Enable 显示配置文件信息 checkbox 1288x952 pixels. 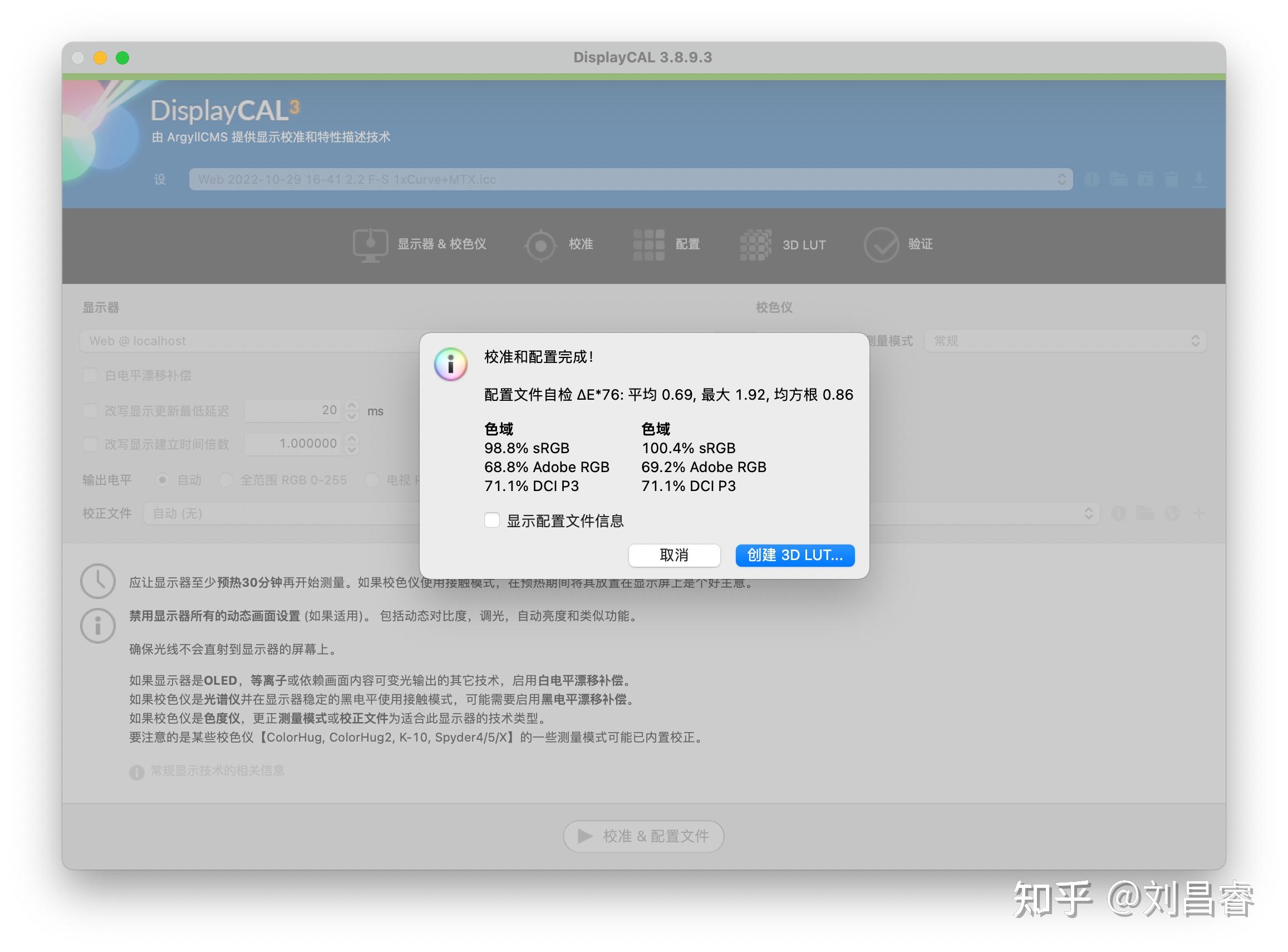click(492, 521)
